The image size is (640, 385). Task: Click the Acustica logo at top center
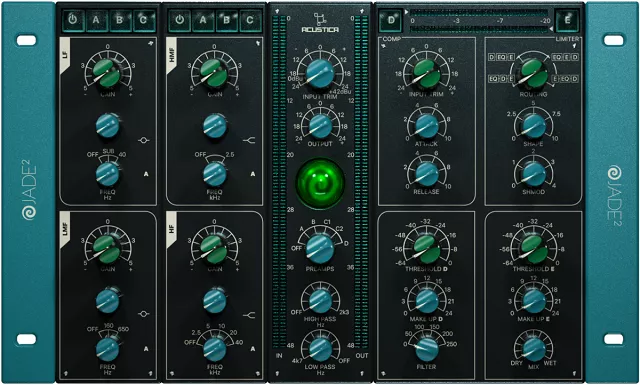pos(320,23)
